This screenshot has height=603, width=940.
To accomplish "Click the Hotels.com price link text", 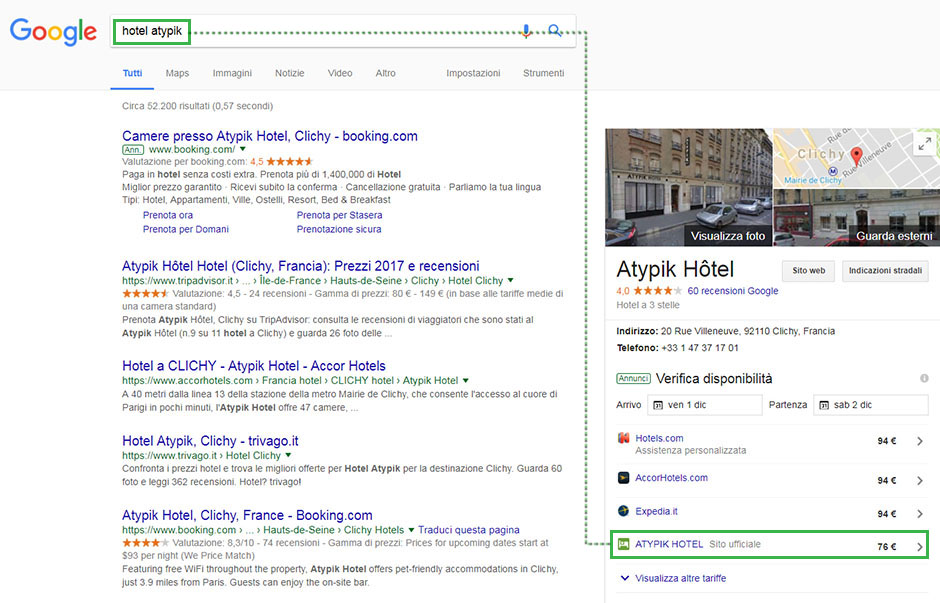I will pyautogui.click(x=659, y=438).
